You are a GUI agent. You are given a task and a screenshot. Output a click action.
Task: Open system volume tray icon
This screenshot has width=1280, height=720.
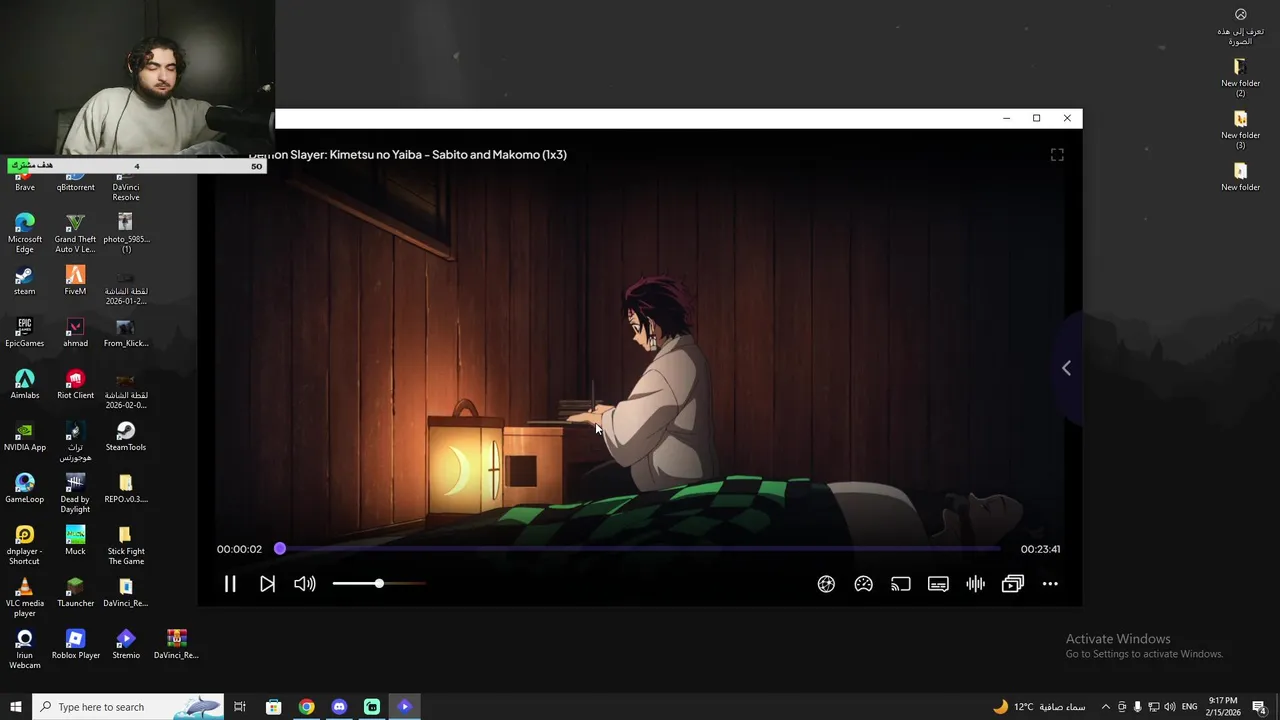pyautogui.click(x=1170, y=707)
